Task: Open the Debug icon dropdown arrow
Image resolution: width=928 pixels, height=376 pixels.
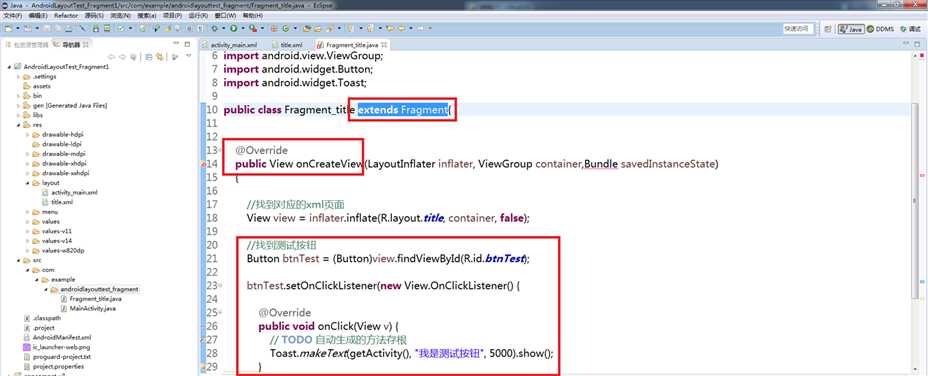Action: coord(223,28)
